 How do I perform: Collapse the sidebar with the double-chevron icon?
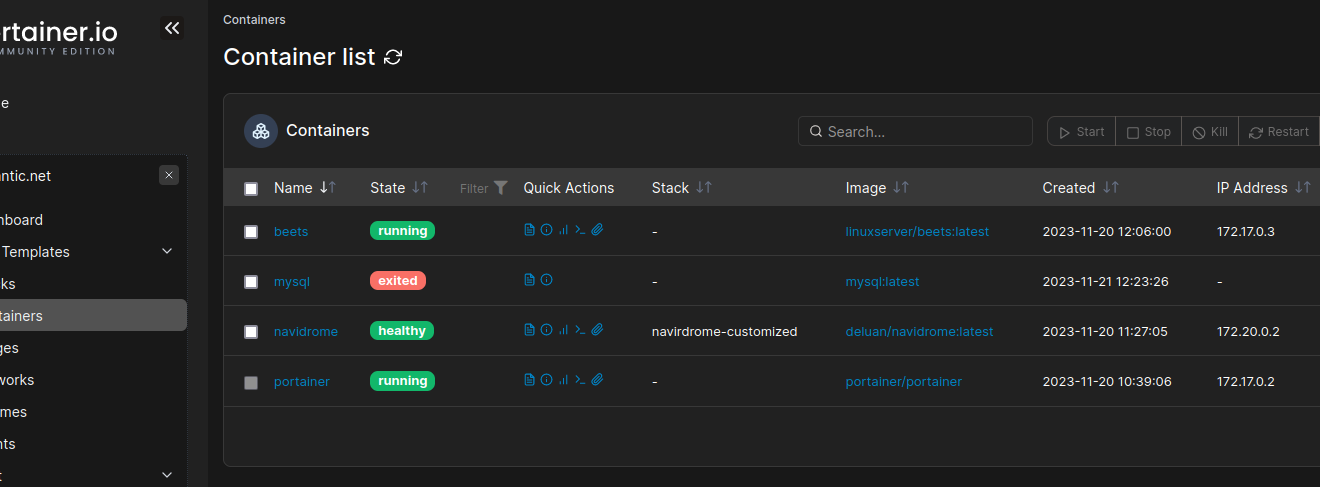coord(172,28)
